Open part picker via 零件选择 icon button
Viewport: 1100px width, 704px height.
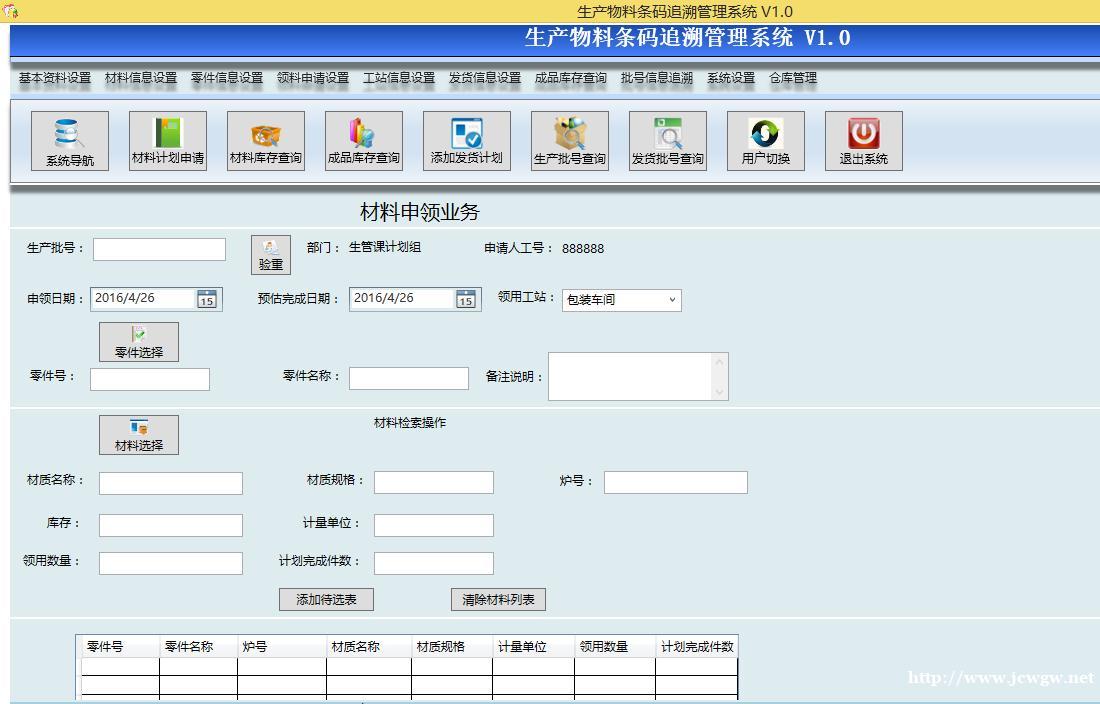click(x=139, y=341)
